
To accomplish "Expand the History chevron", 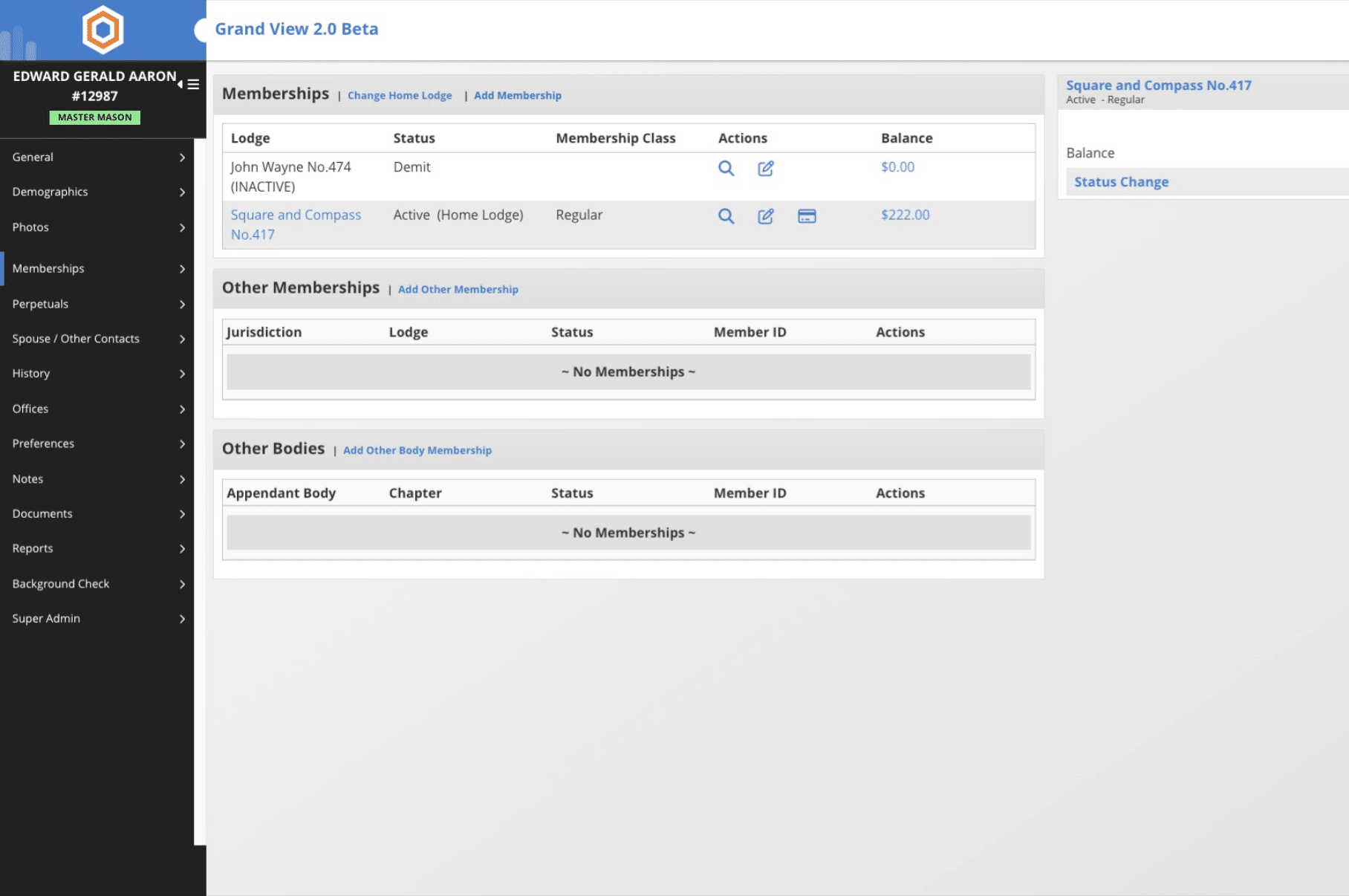I will [182, 374].
